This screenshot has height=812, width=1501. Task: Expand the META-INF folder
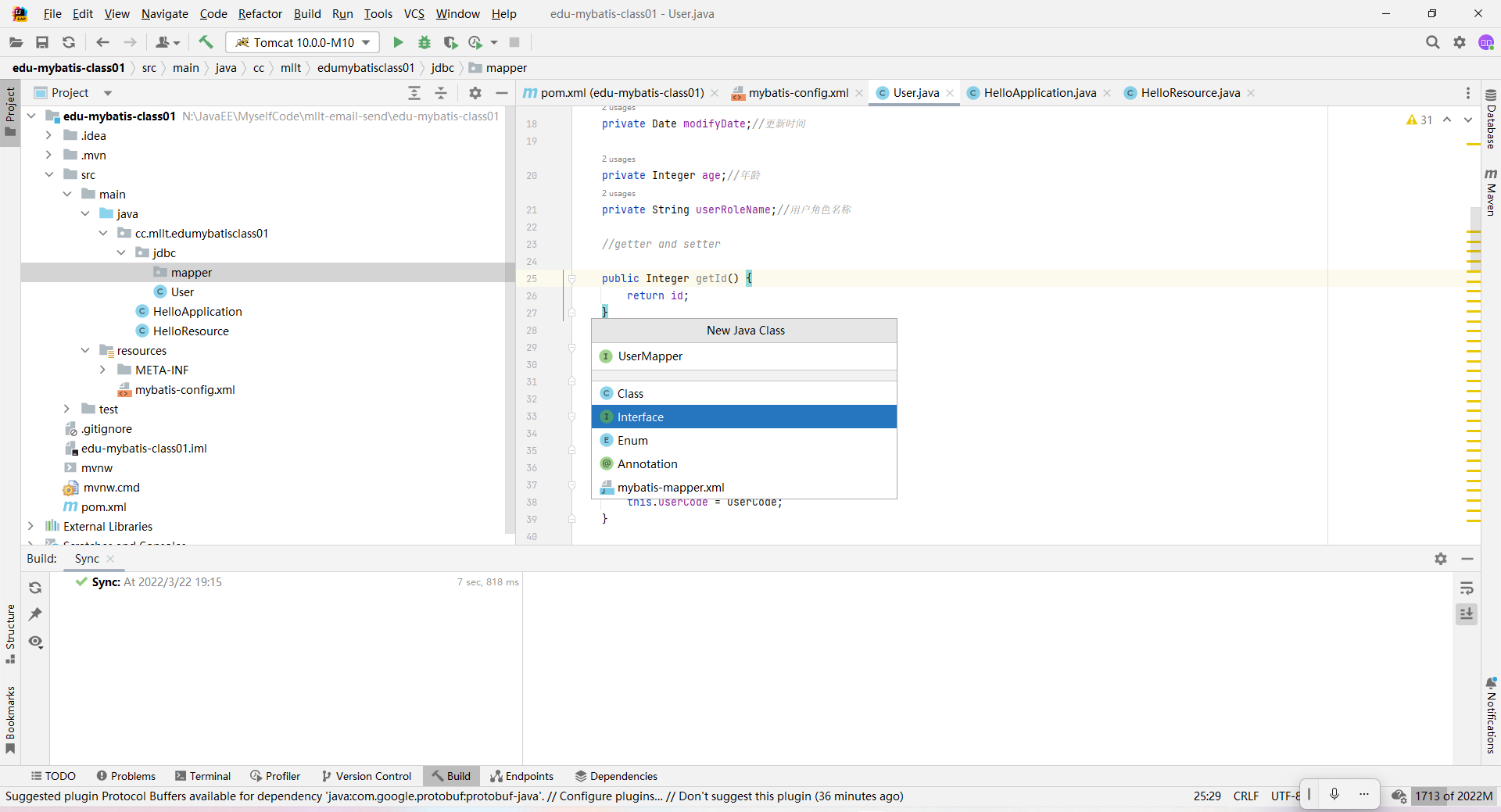[102, 370]
